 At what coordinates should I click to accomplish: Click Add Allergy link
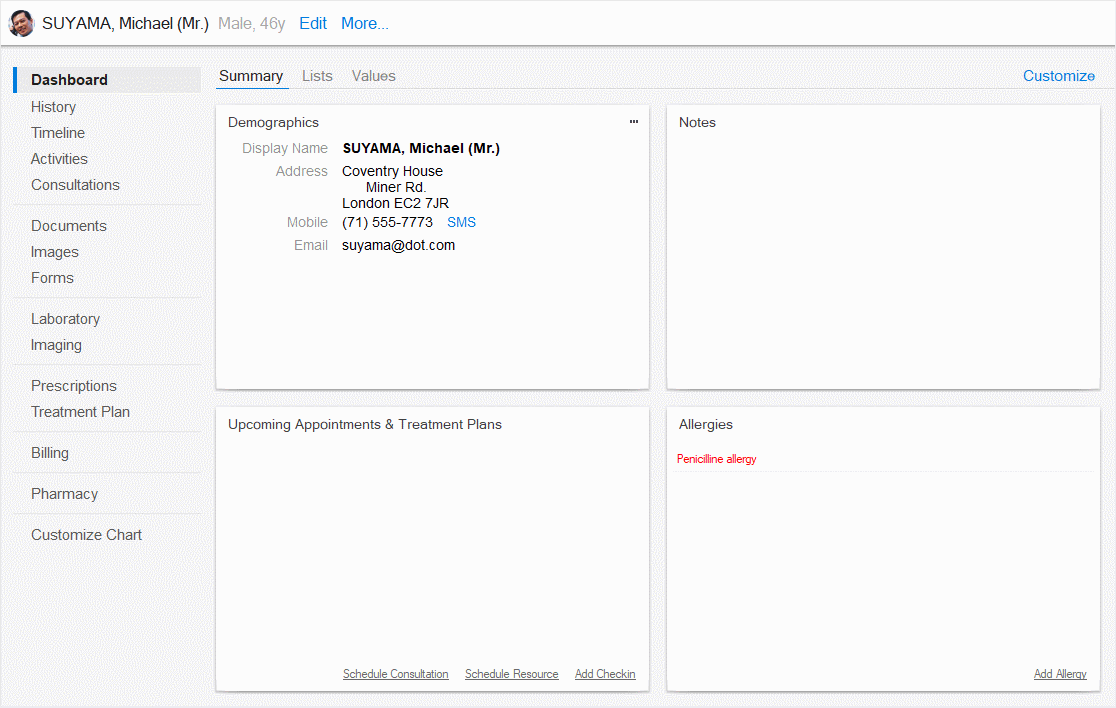coord(1060,674)
